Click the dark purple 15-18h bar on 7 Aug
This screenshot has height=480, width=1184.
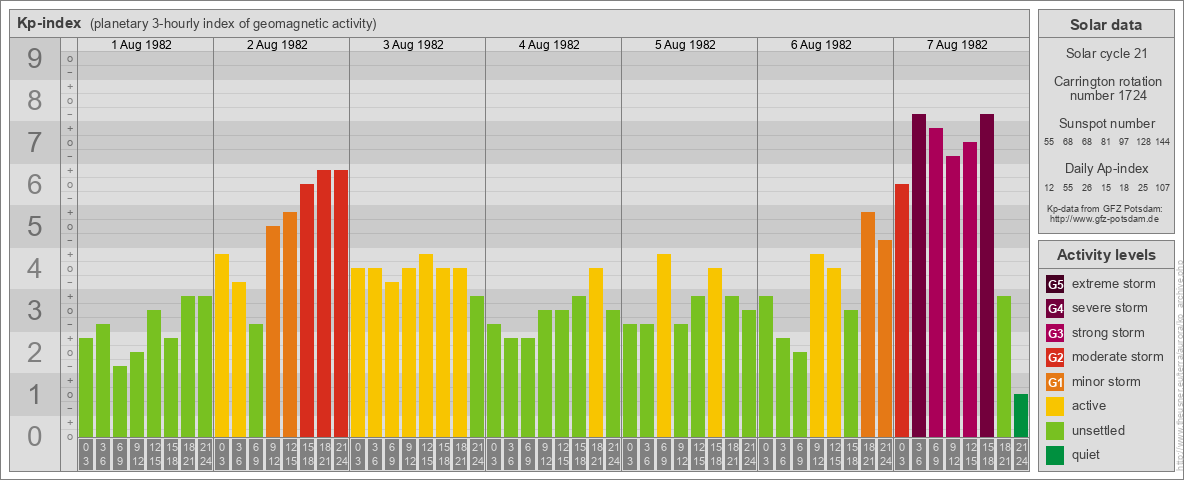[x=986, y=275]
